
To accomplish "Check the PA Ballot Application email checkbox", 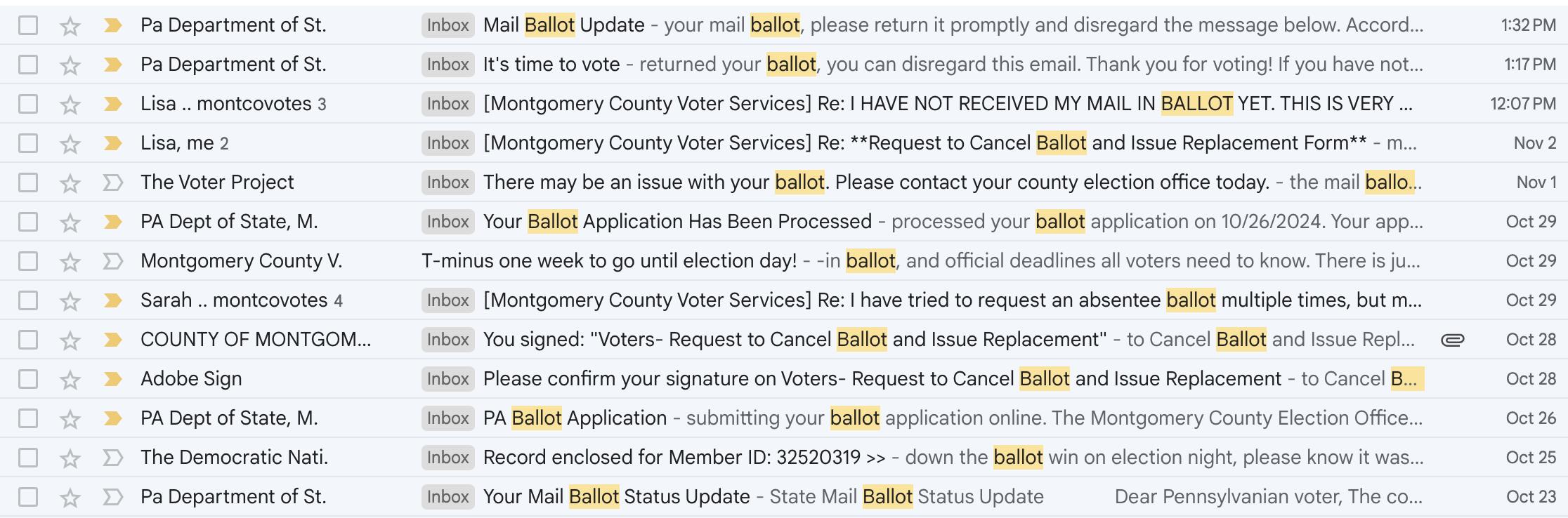I will pos(28,418).
